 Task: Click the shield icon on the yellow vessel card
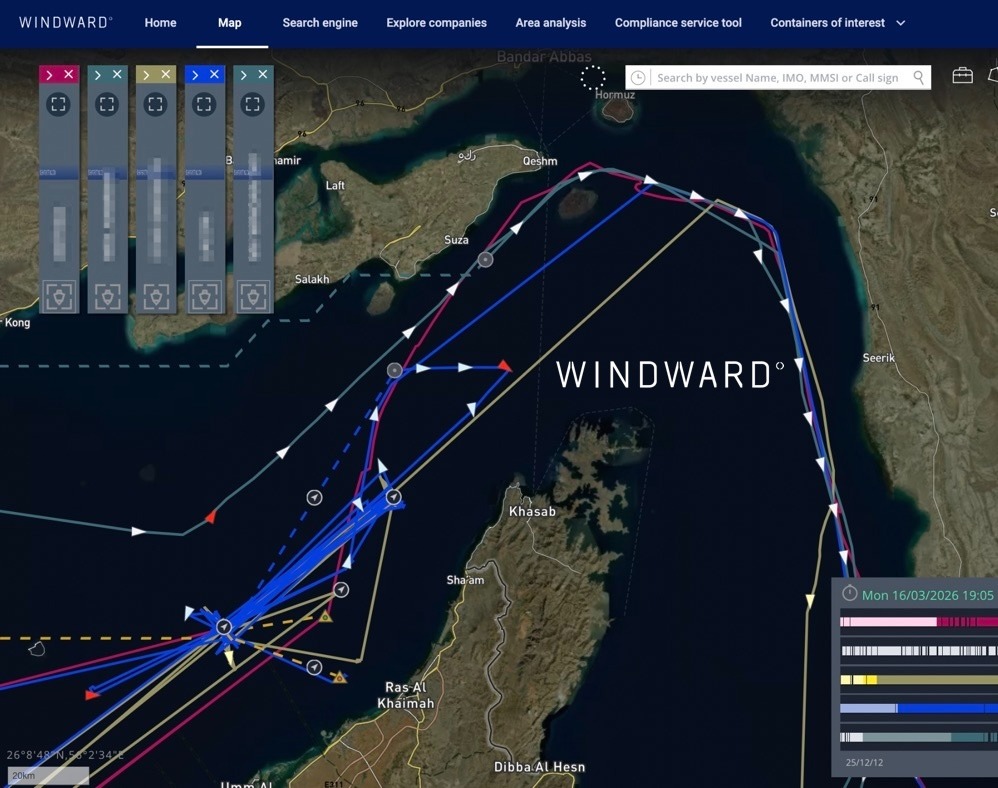pyautogui.click(x=156, y=296)
